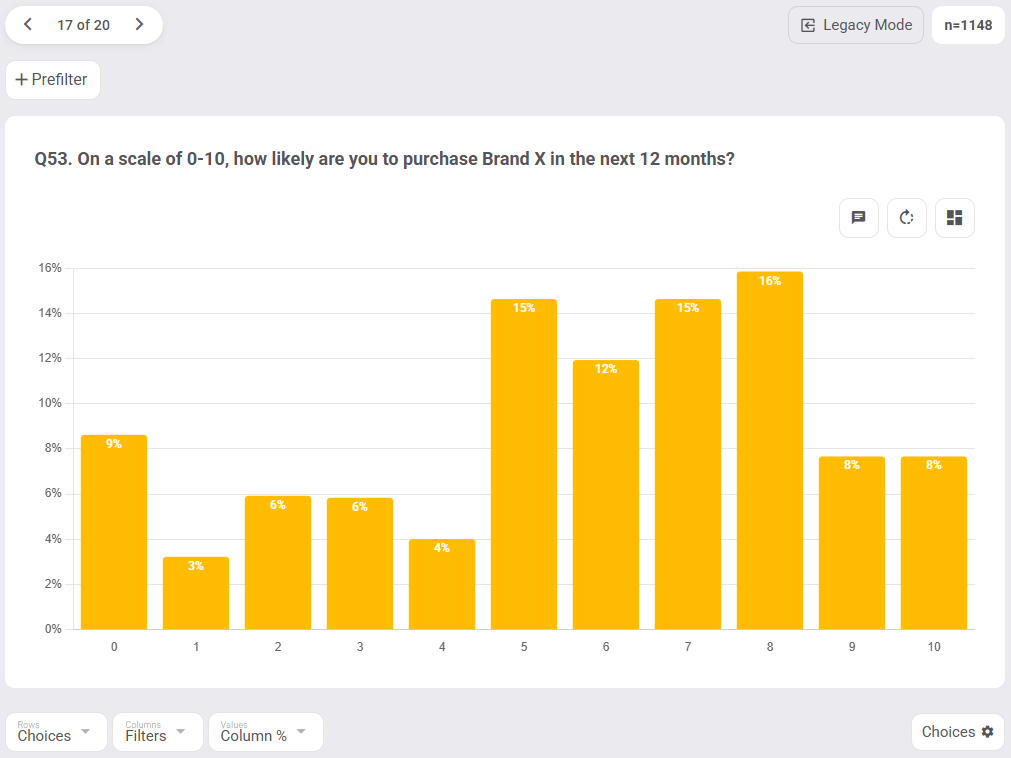Open the comment annotation icon
Viewport: 1011px width, 758px height.
click(x=858, y=218)
